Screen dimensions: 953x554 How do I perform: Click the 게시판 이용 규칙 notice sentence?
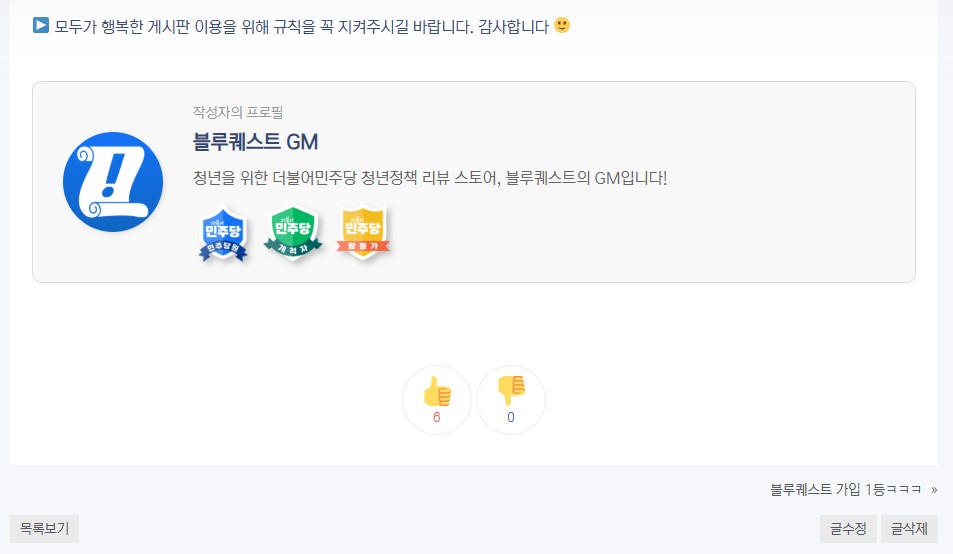point(301,27)
